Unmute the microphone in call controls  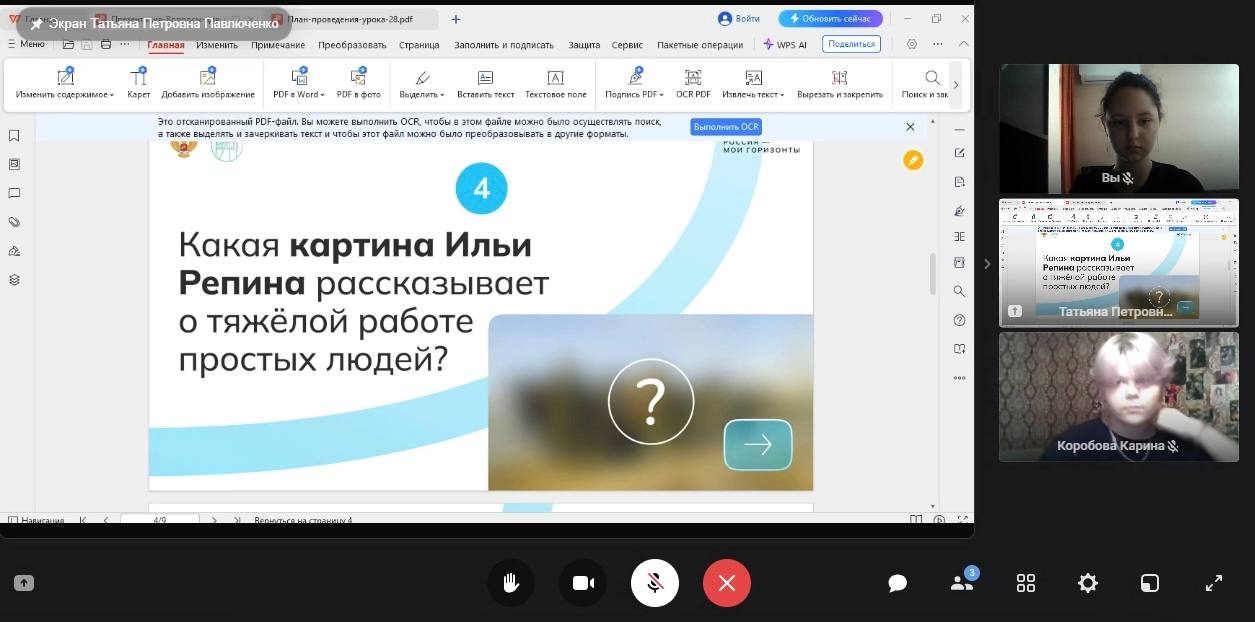655,583
